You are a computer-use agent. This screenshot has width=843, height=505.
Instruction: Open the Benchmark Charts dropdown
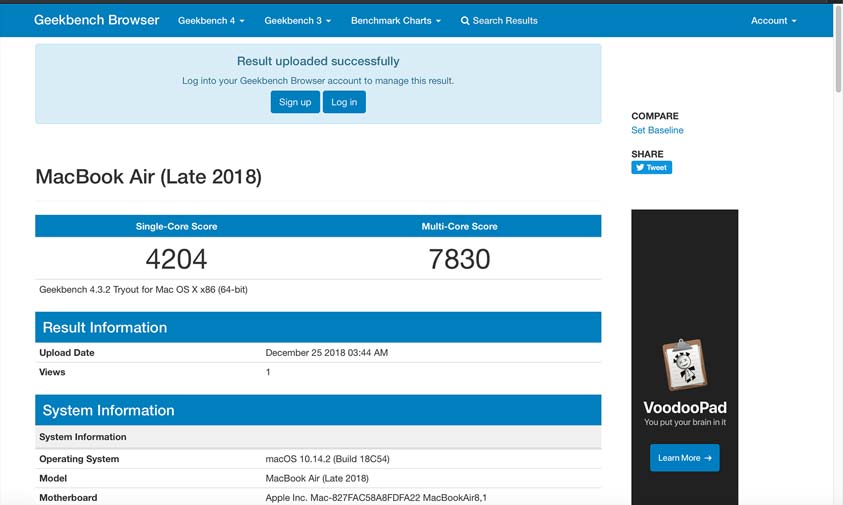pos(395,21)
